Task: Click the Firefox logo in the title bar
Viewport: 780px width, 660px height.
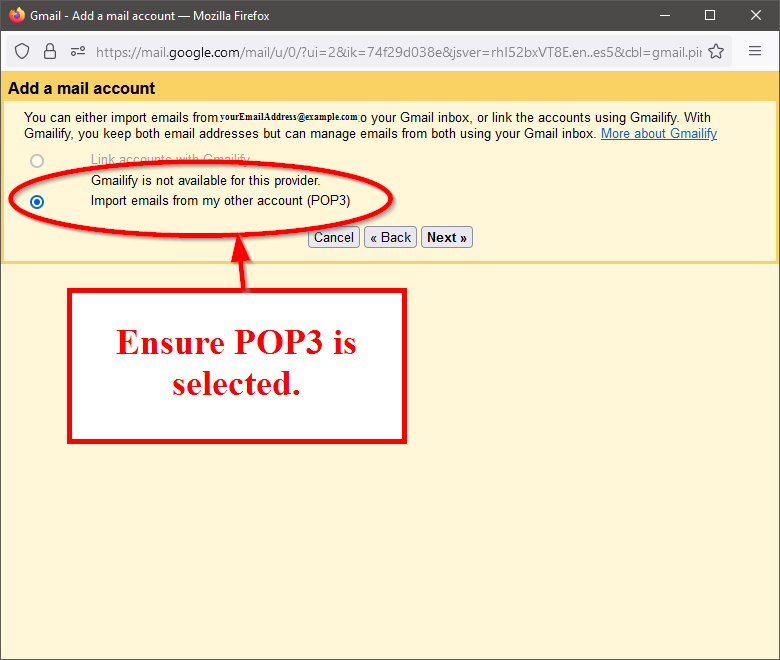Action: (16, 15)
